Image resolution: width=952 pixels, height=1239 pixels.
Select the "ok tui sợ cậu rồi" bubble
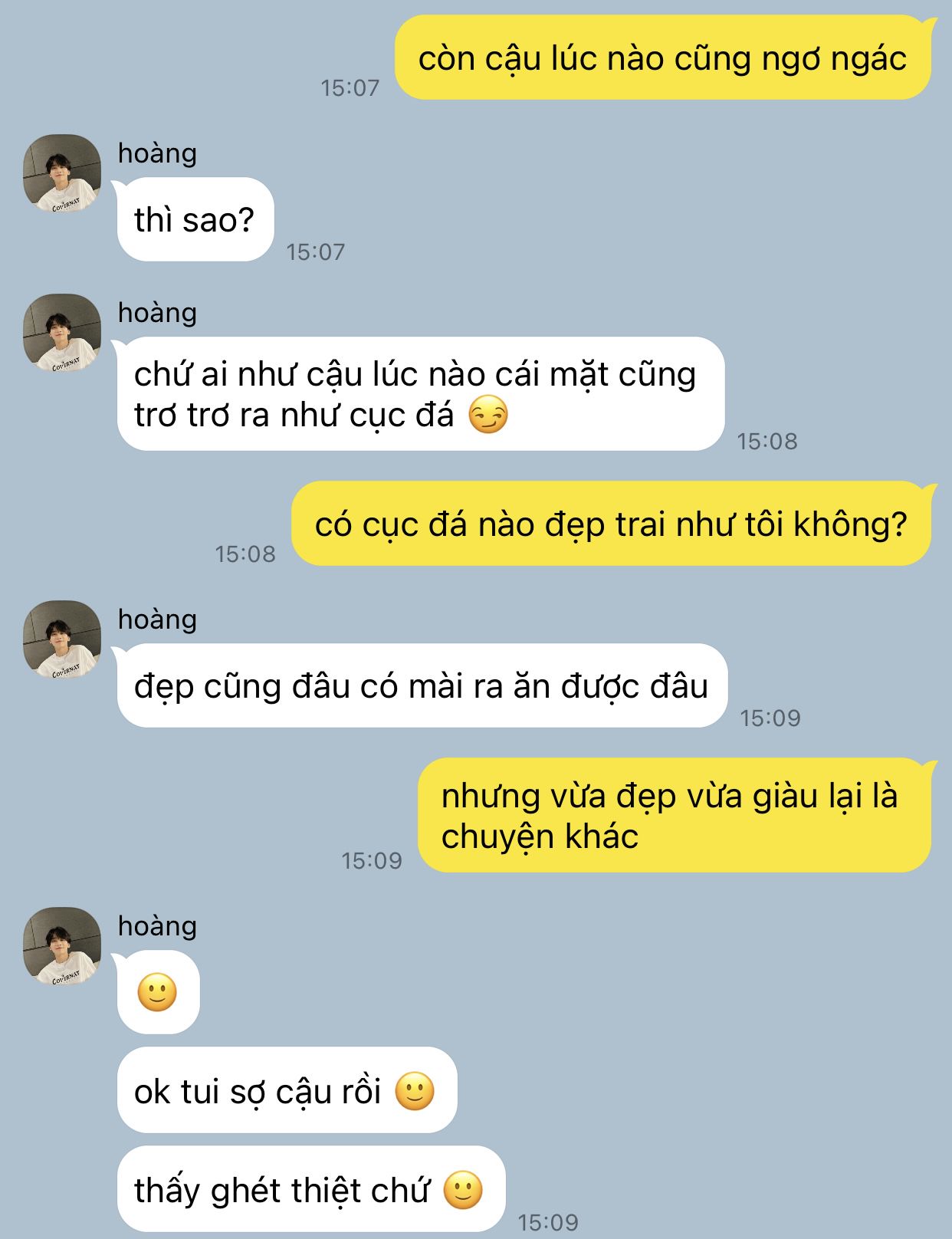[287, 1090]
